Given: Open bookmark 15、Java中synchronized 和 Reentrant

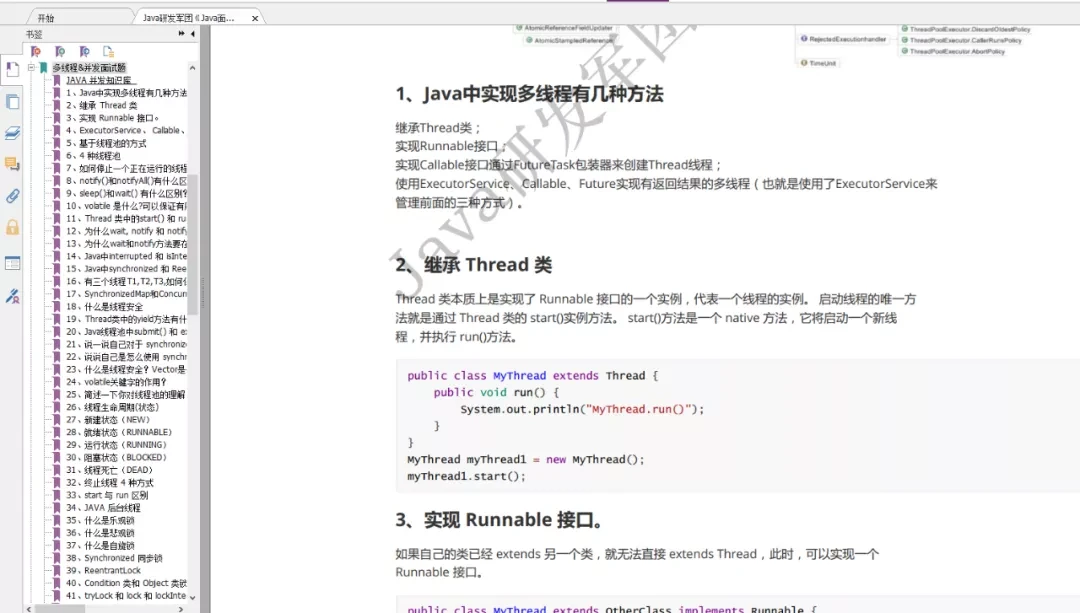Looking at the screenshot, I should (126, 269).
